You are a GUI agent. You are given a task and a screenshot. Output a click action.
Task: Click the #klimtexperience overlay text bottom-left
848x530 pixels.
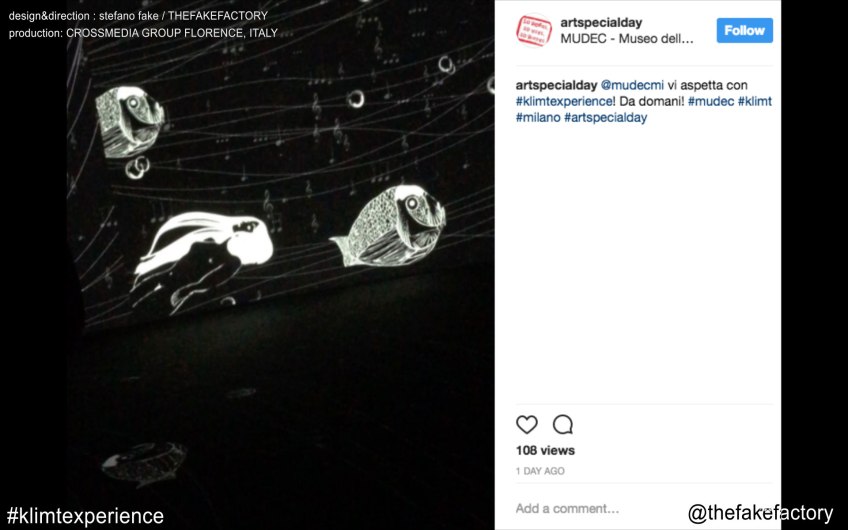pos(85,516)
